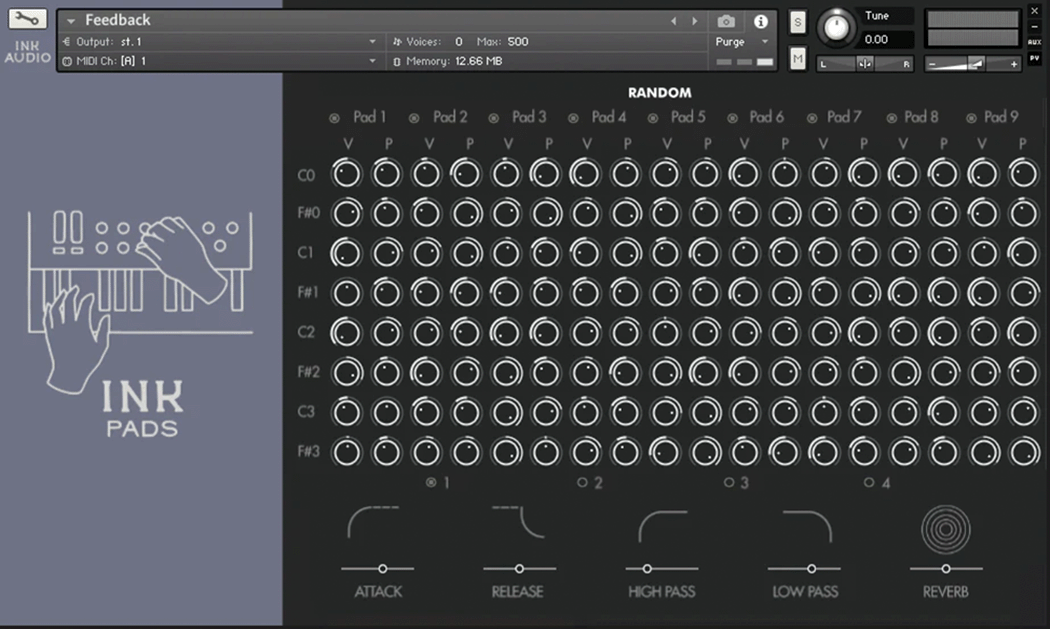Click Pad 1 volume knob in C3 row
1050x629 pixels.
point(346,412)
